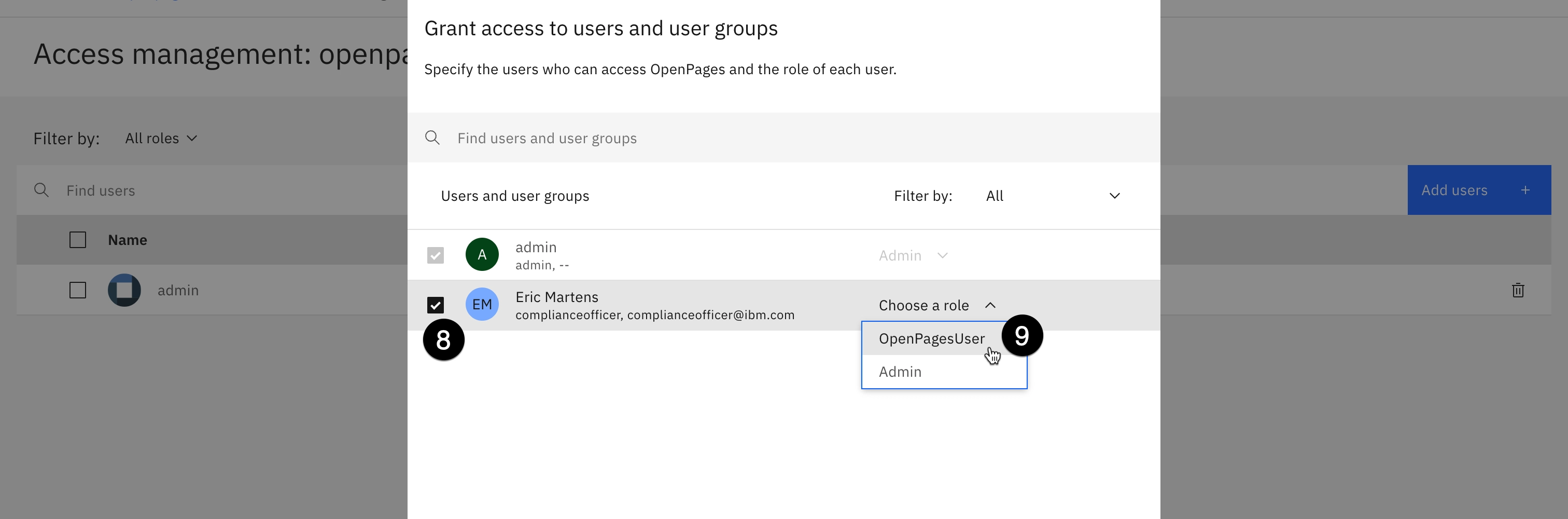Click the Users and user groups heading
Image resolution: width=1568 pixels, height=519 pixels.
[x=515, y=196]
